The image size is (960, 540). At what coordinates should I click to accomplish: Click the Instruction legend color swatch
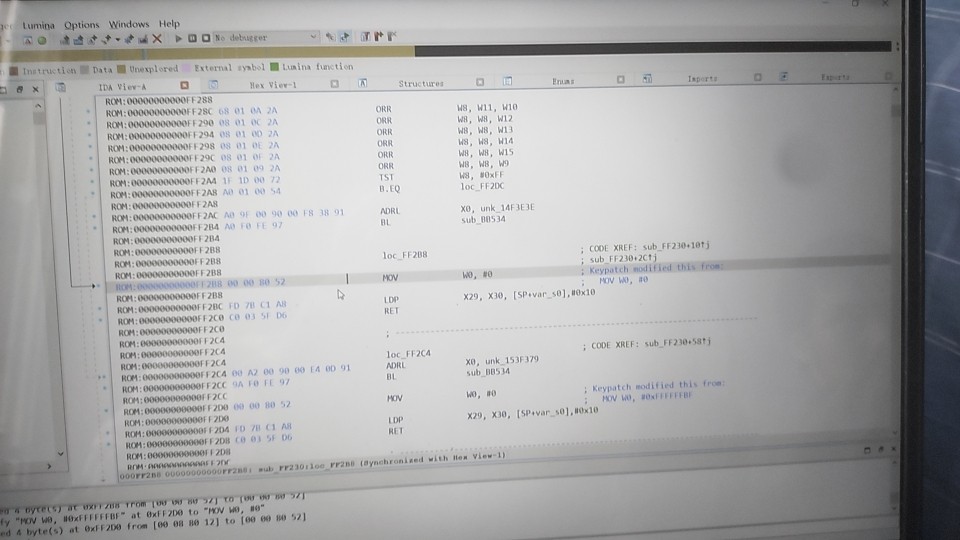[x=13, y=71]
